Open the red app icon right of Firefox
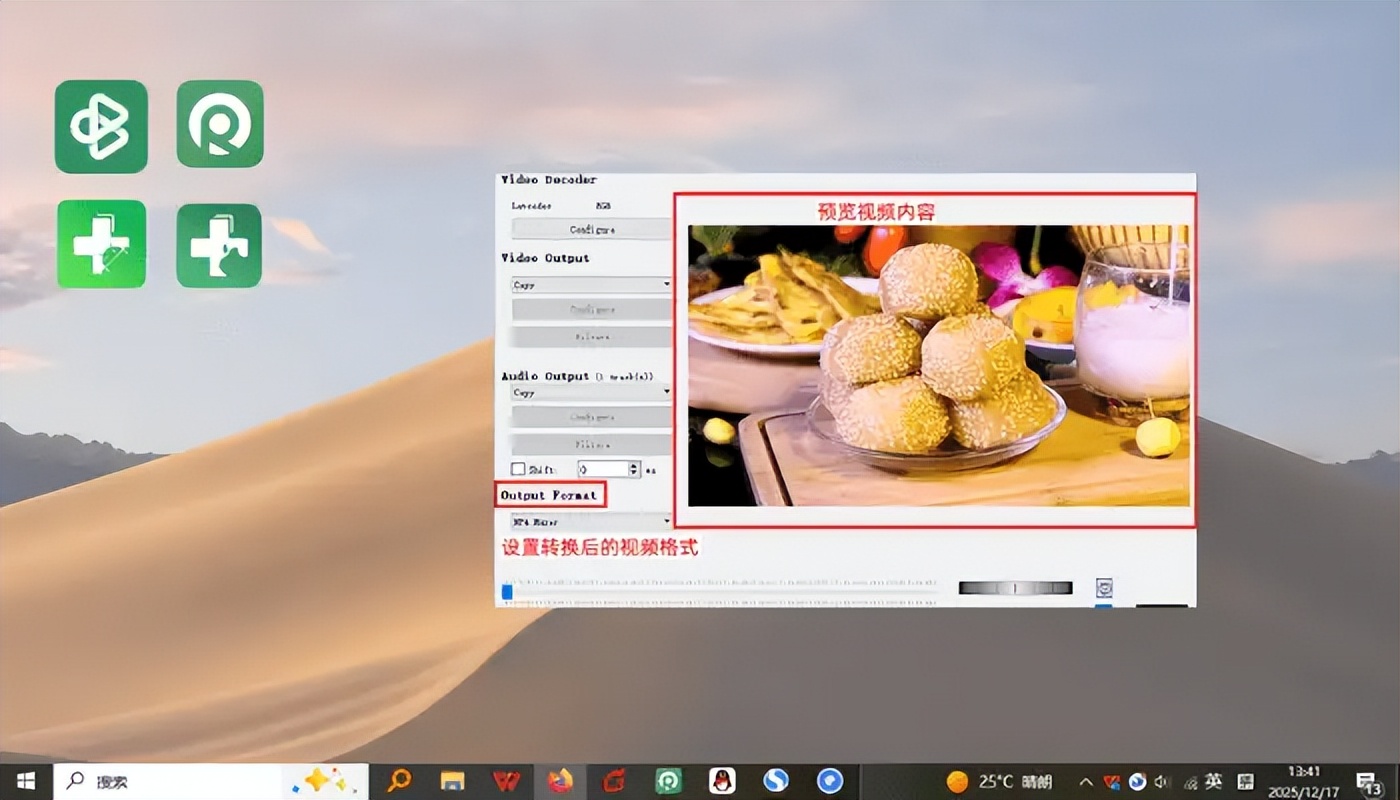The height and width of the screenshot is (800, 1400). pos(613,781)
